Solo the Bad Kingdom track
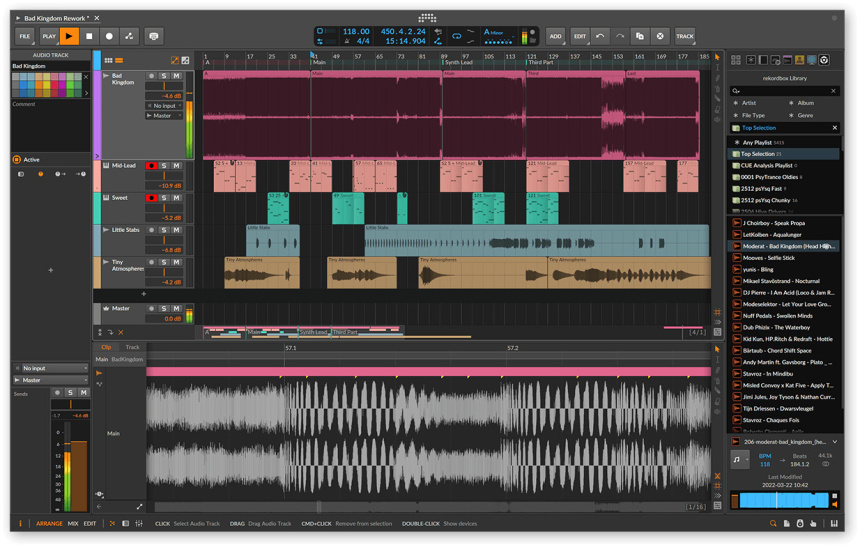Screen dimensions: 860x547 tap(164, 76)
